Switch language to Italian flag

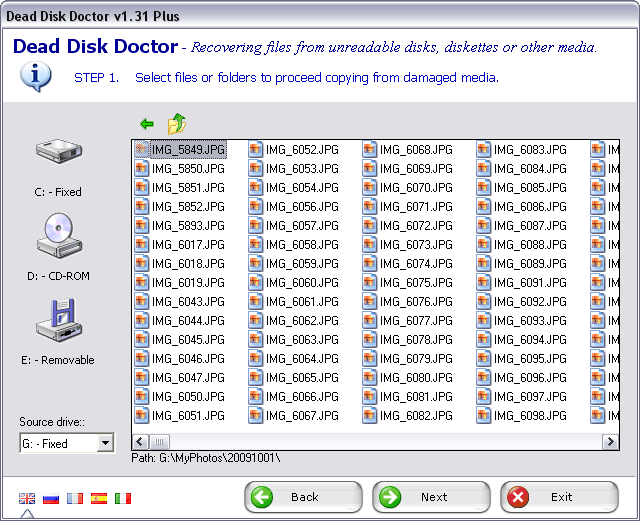pyautogui.click(x=123, y=499)
